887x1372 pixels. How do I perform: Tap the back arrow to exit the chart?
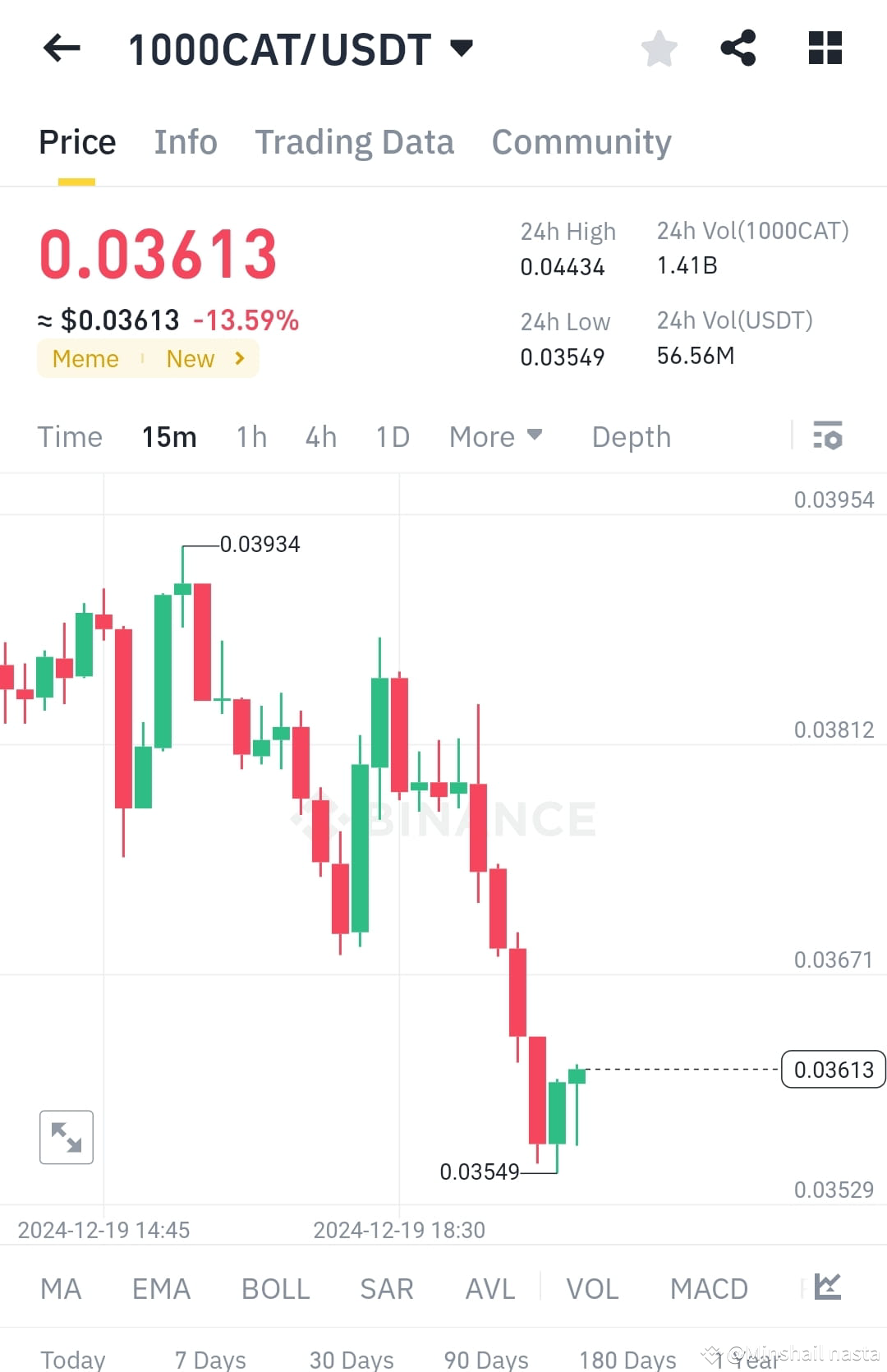(61, 48)
